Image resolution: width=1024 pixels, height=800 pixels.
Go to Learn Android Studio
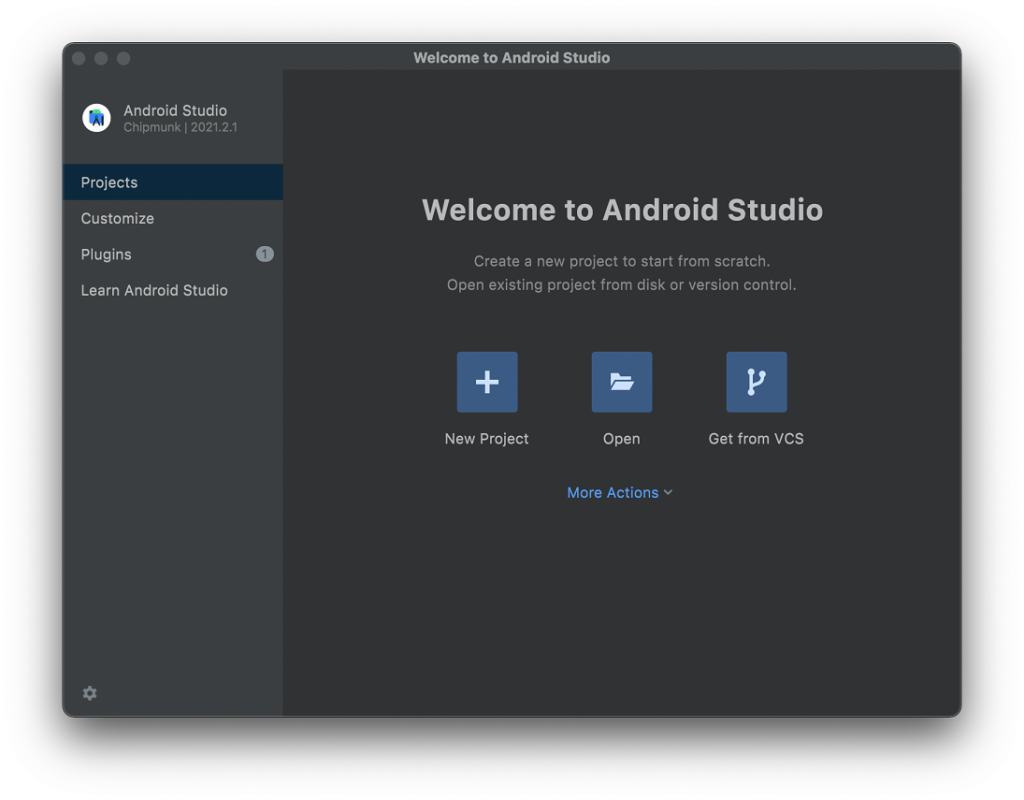[154, 290]
